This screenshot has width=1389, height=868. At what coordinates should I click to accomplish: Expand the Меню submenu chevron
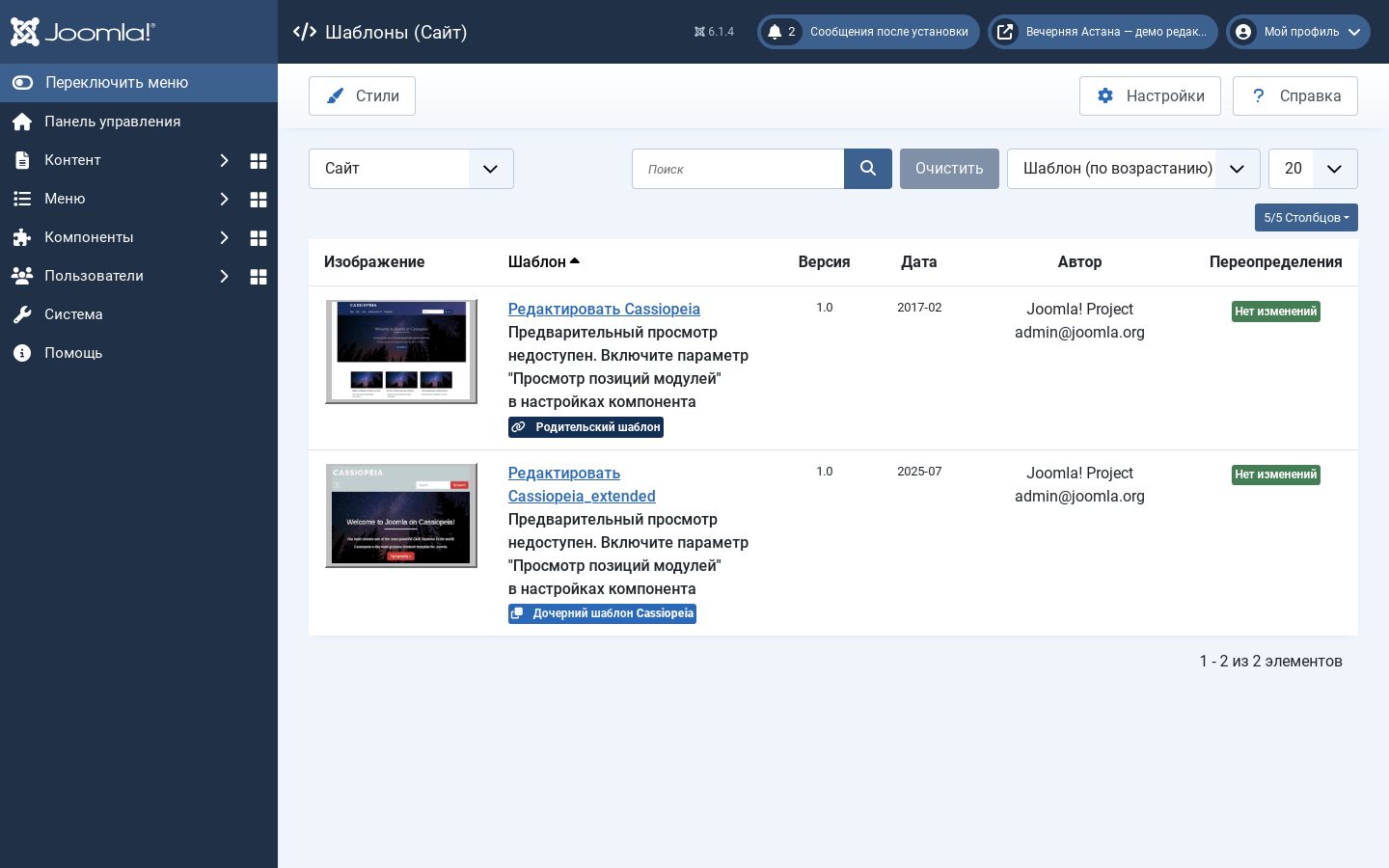tap(224, 199)
